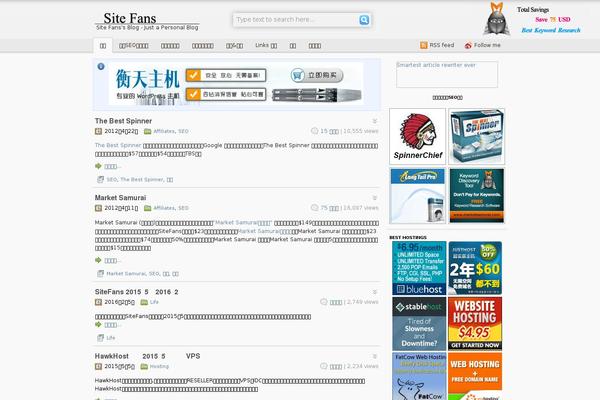This screenshot has width=600, height=400.
Task: Click read-more arrow under The Best Spinner
Action: (x=98, y=166)
